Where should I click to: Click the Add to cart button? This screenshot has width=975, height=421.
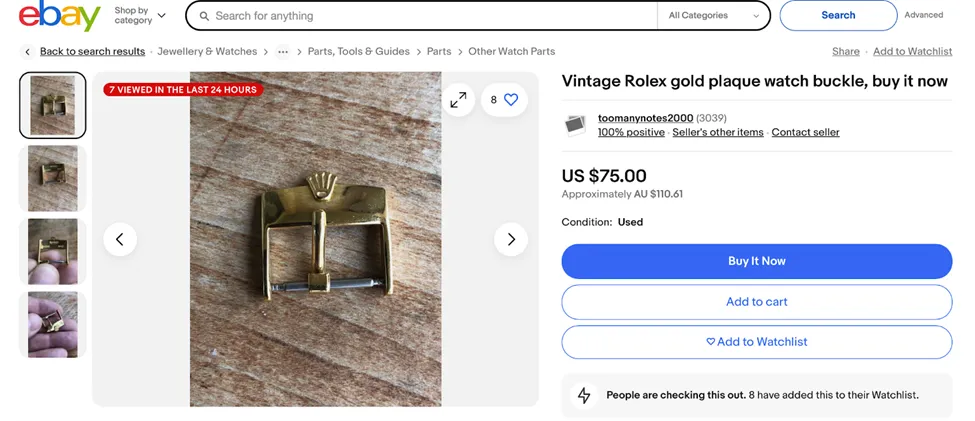(757, 302)
